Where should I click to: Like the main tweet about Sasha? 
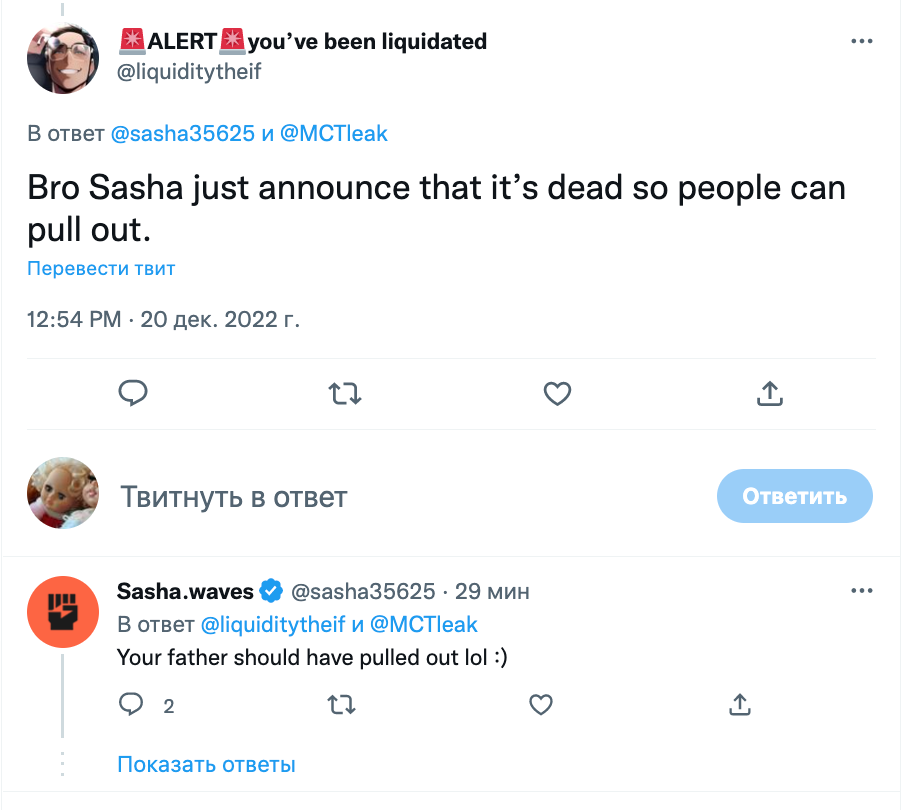tap(557, 394)
